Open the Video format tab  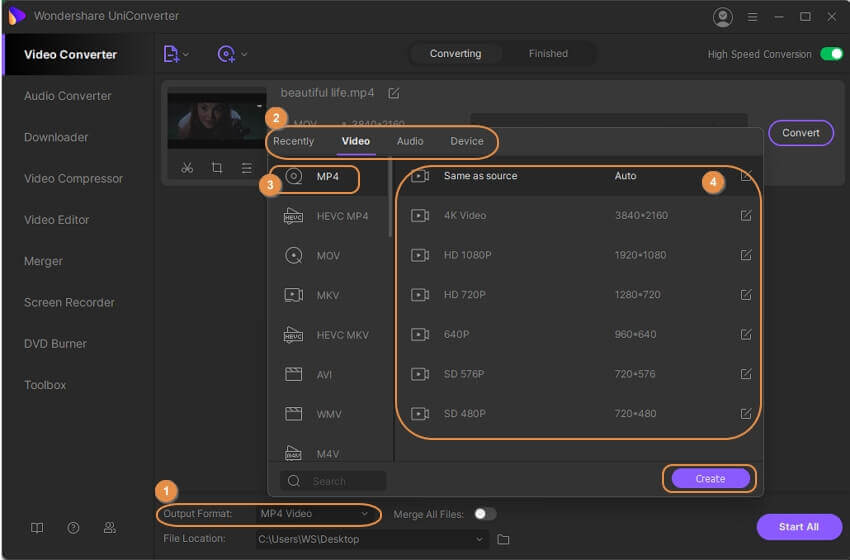coord(356,141)
